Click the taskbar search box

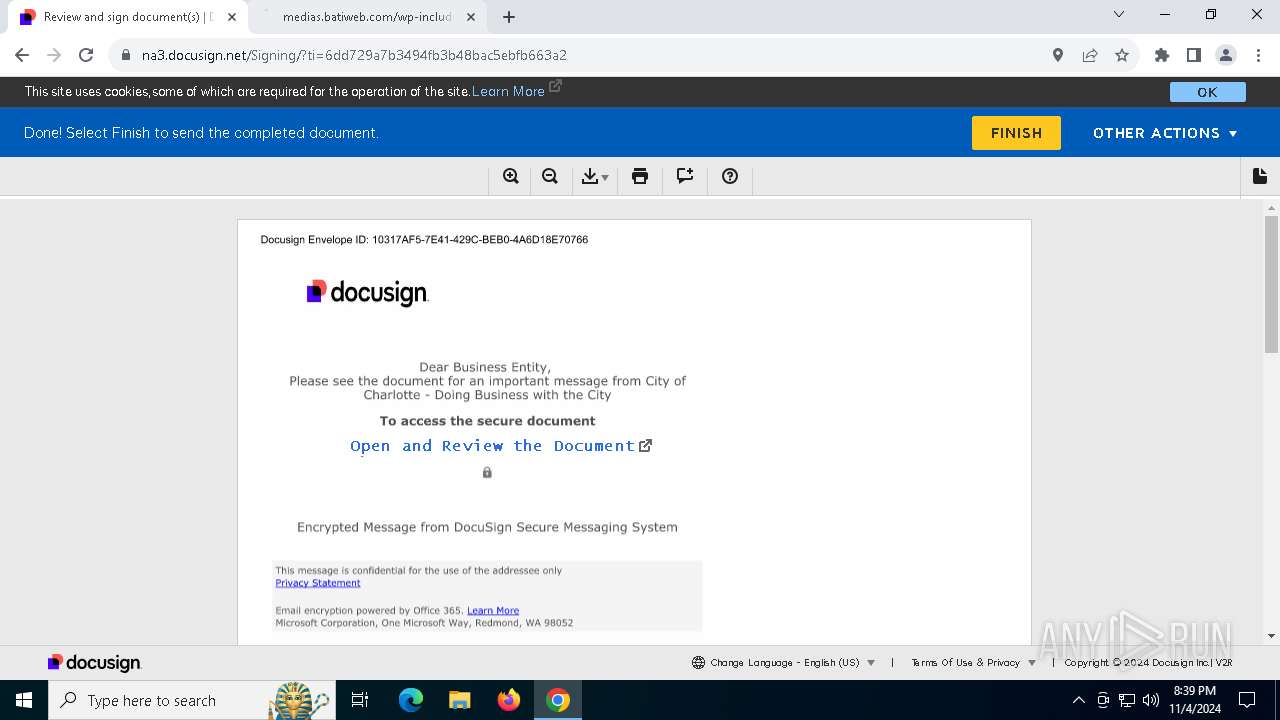pyautogui.click(x=190, y=700)
